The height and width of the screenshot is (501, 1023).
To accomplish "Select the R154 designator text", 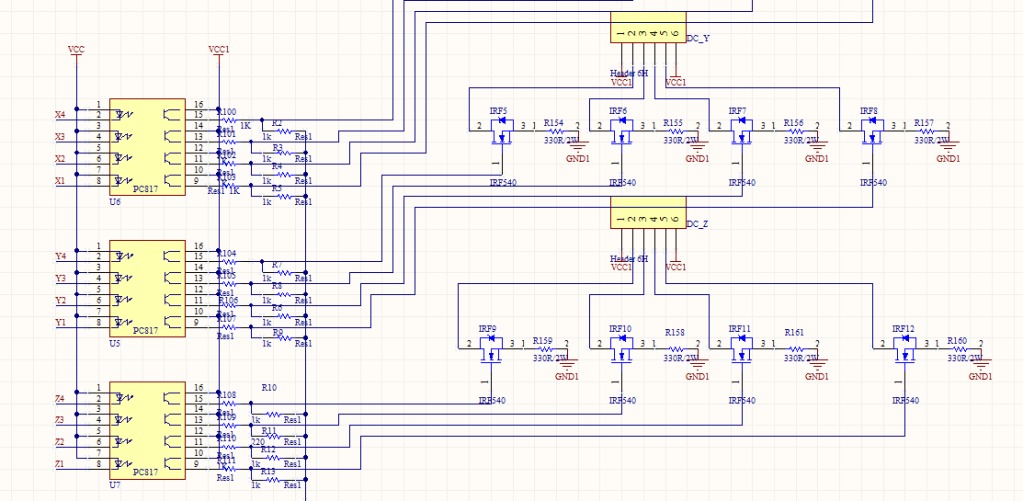I will (x=554, y=123).
